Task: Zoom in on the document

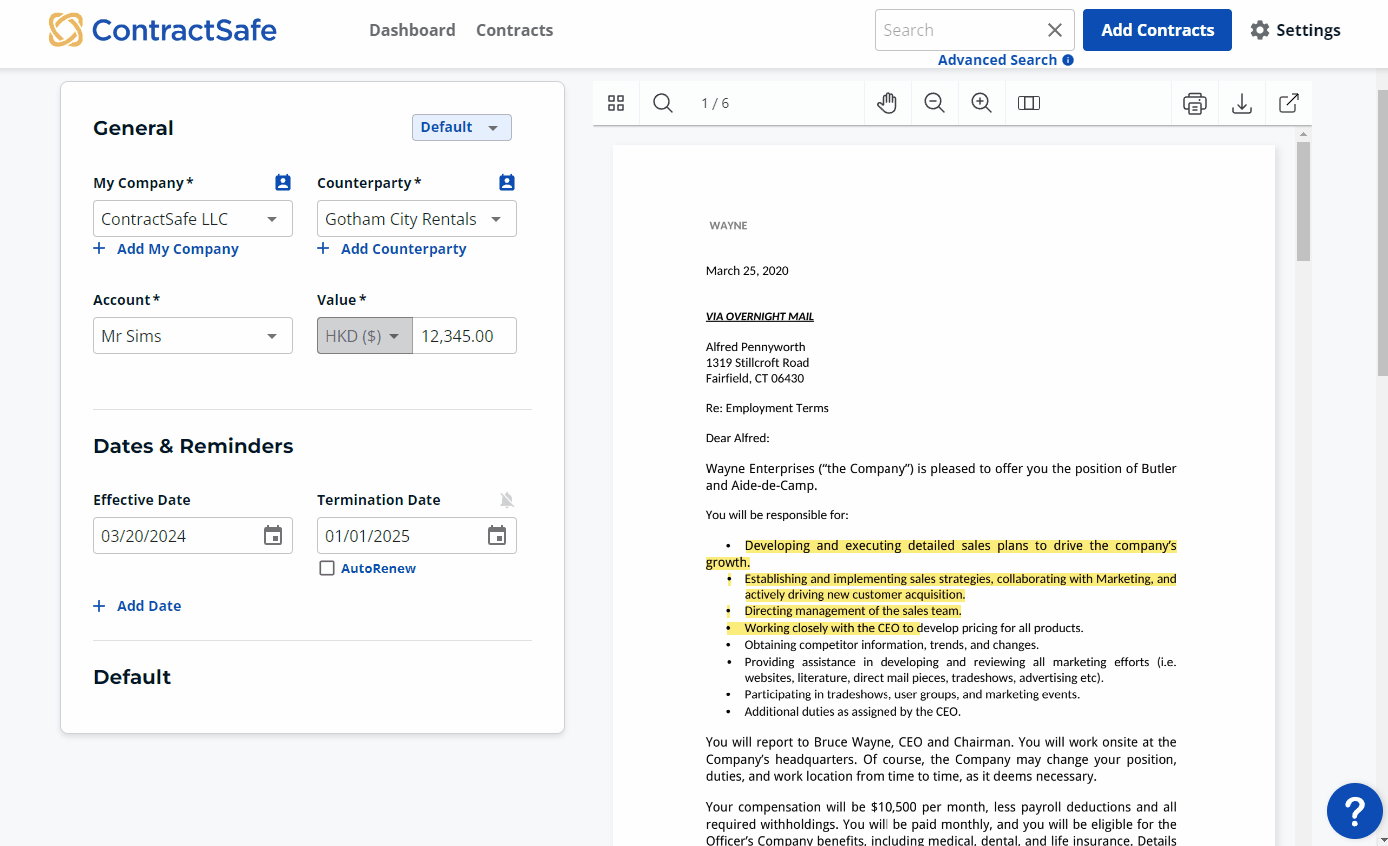Action: [x=982, y=103]
